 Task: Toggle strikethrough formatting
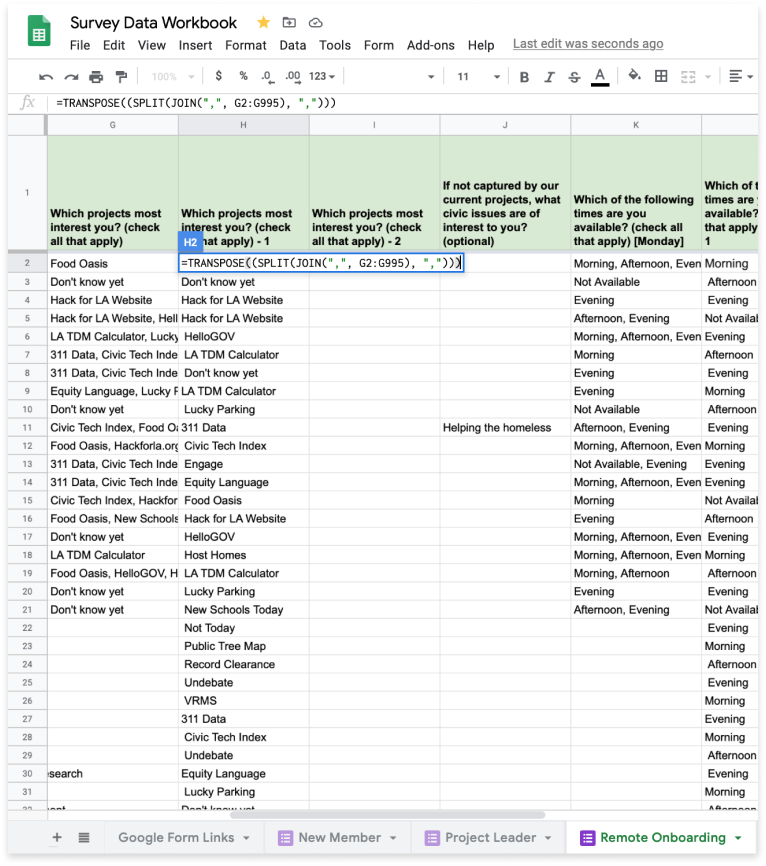point(574,77)
